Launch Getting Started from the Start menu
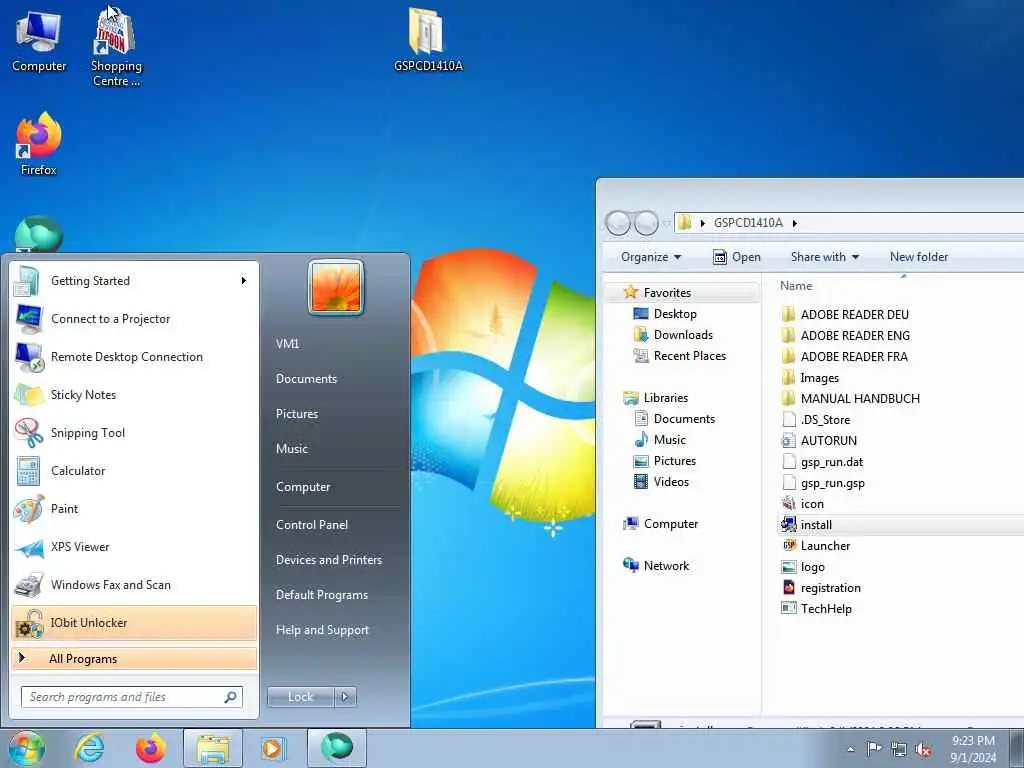1024x768 pixels. tap(134, 281)
